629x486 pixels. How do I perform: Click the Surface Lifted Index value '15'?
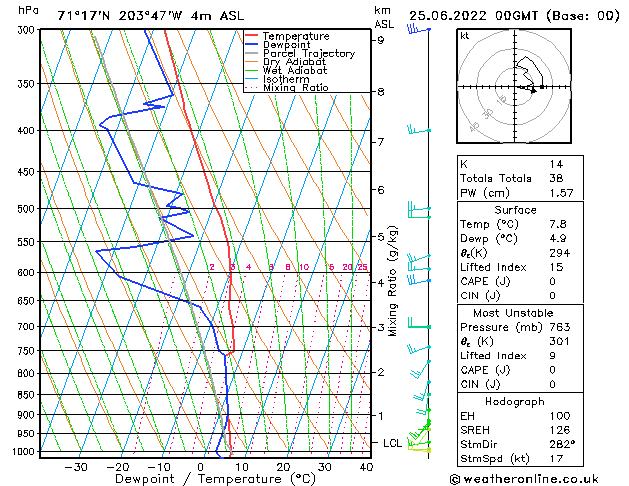[x=556, y=267]
